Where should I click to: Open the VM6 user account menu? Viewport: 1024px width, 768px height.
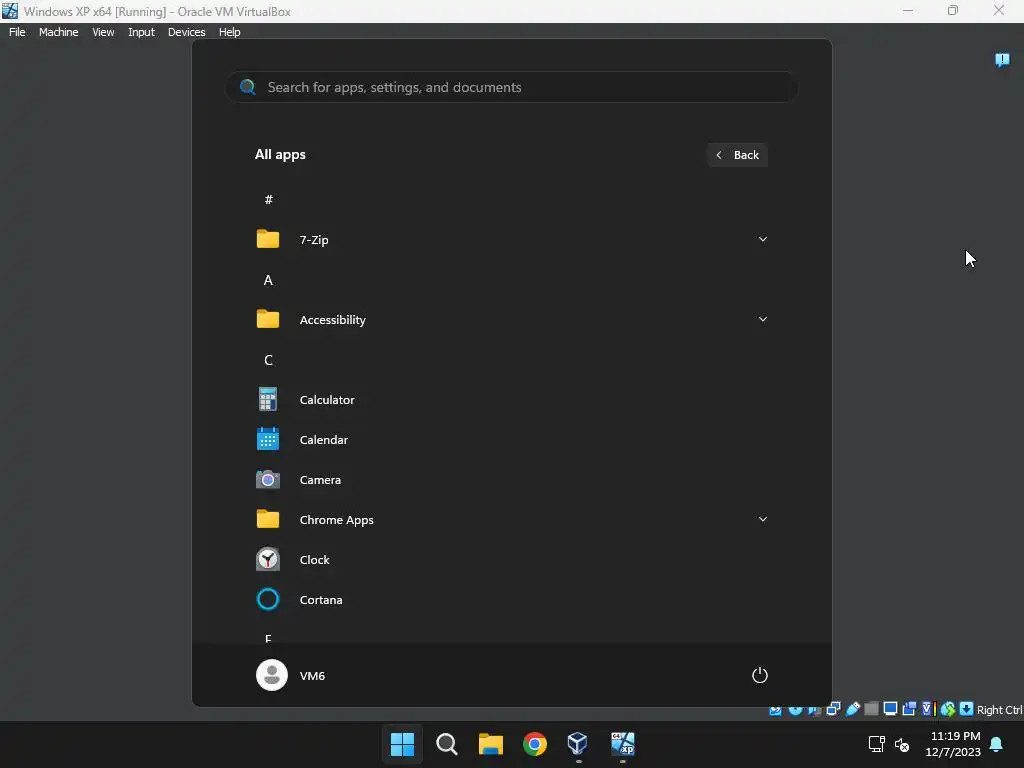pyautogui.click(x=291, y=675)
